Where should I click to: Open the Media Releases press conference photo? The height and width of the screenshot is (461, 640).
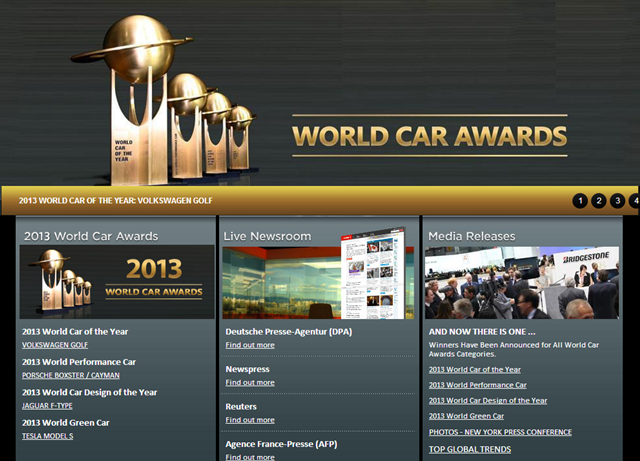tap(523, 282)
